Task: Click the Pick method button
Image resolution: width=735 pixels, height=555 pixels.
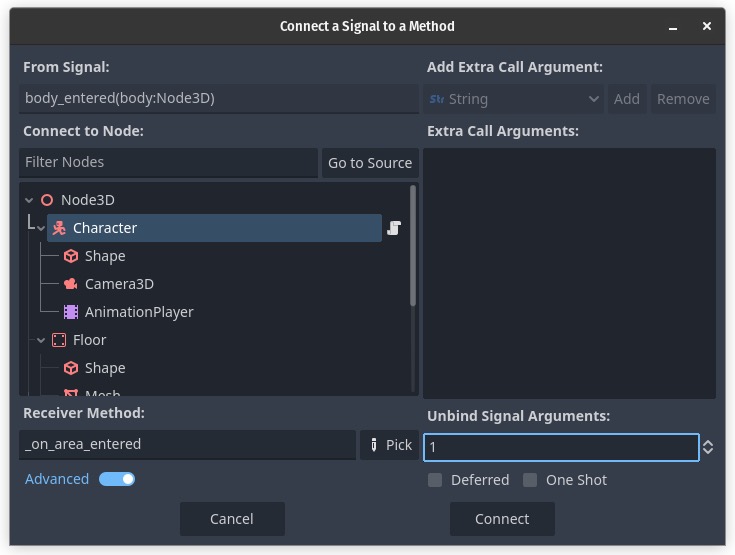Action: tap(390, 445)
